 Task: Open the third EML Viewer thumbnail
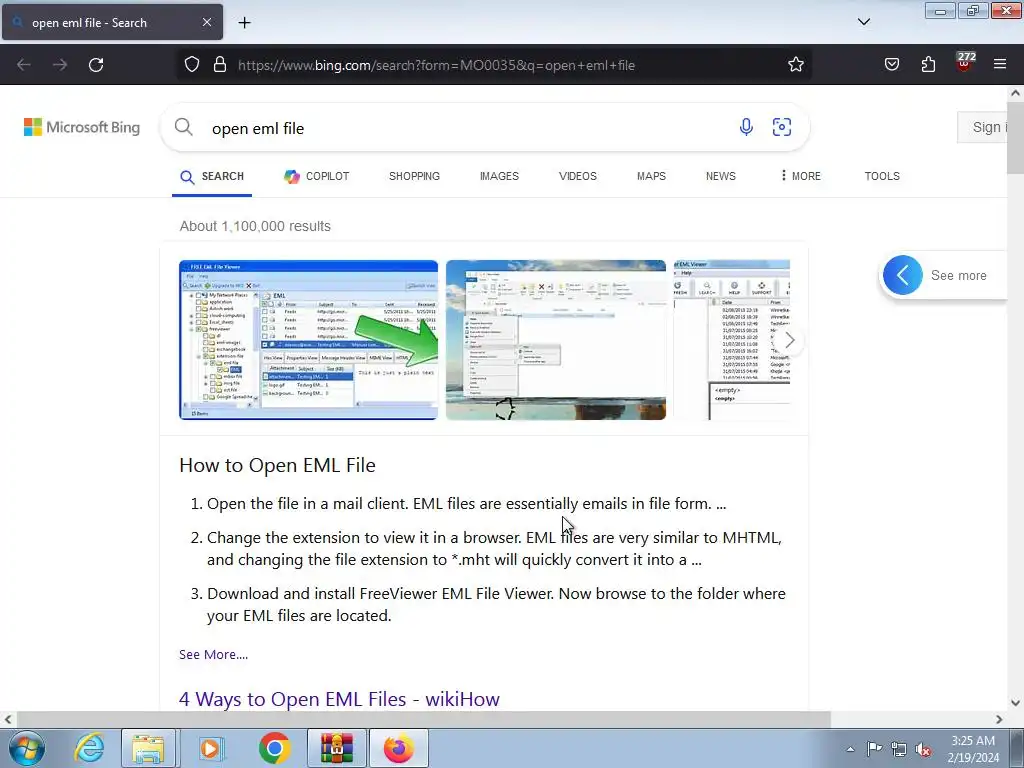click(x=731, y=340)
